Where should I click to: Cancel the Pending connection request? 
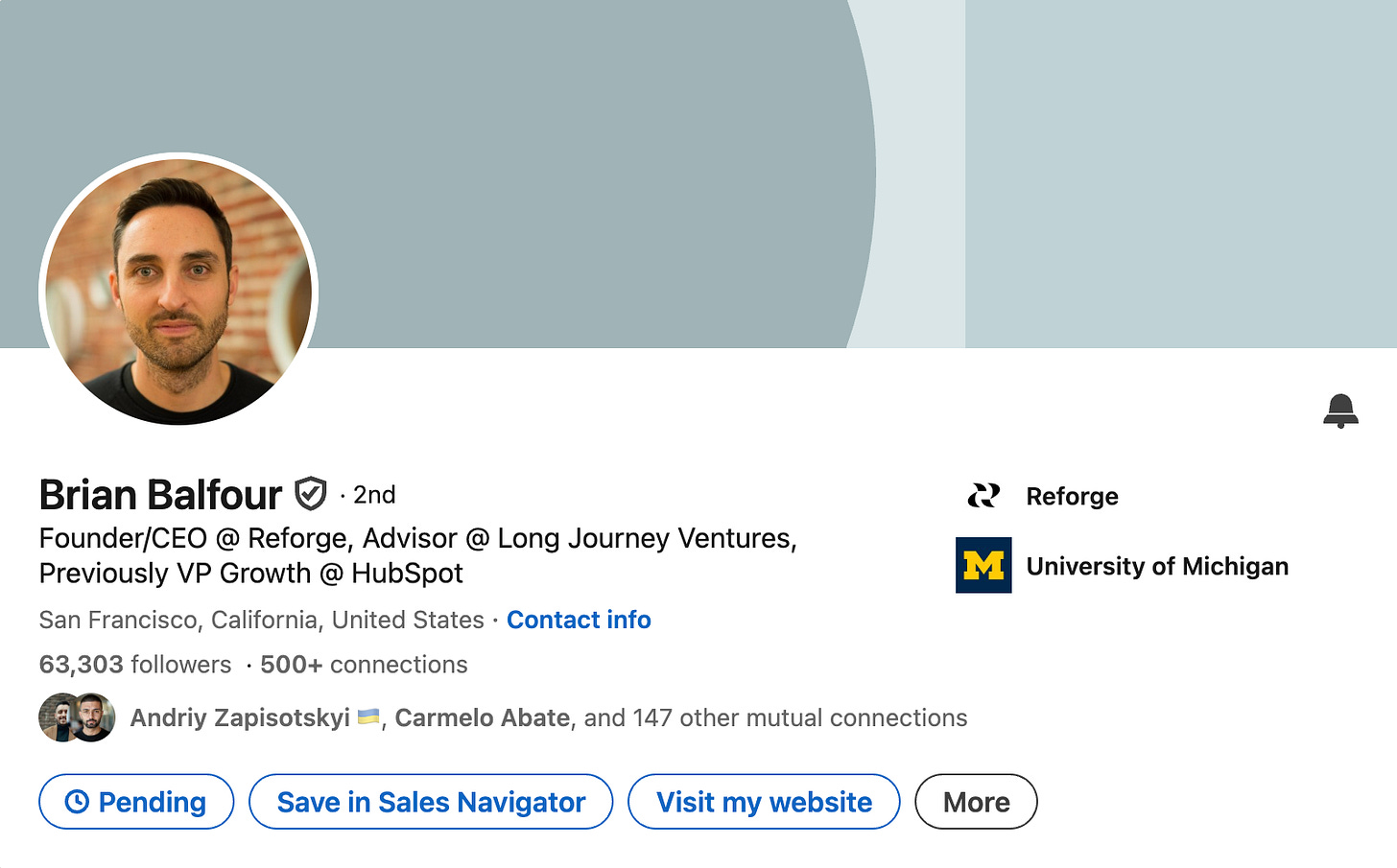135,801
